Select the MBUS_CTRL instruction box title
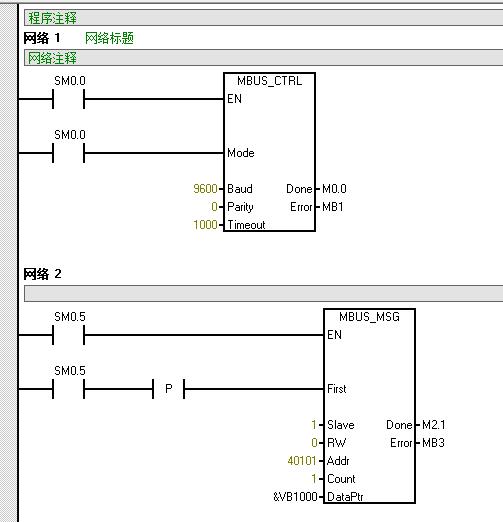503x522 pixels. click(x=269, y=81)
